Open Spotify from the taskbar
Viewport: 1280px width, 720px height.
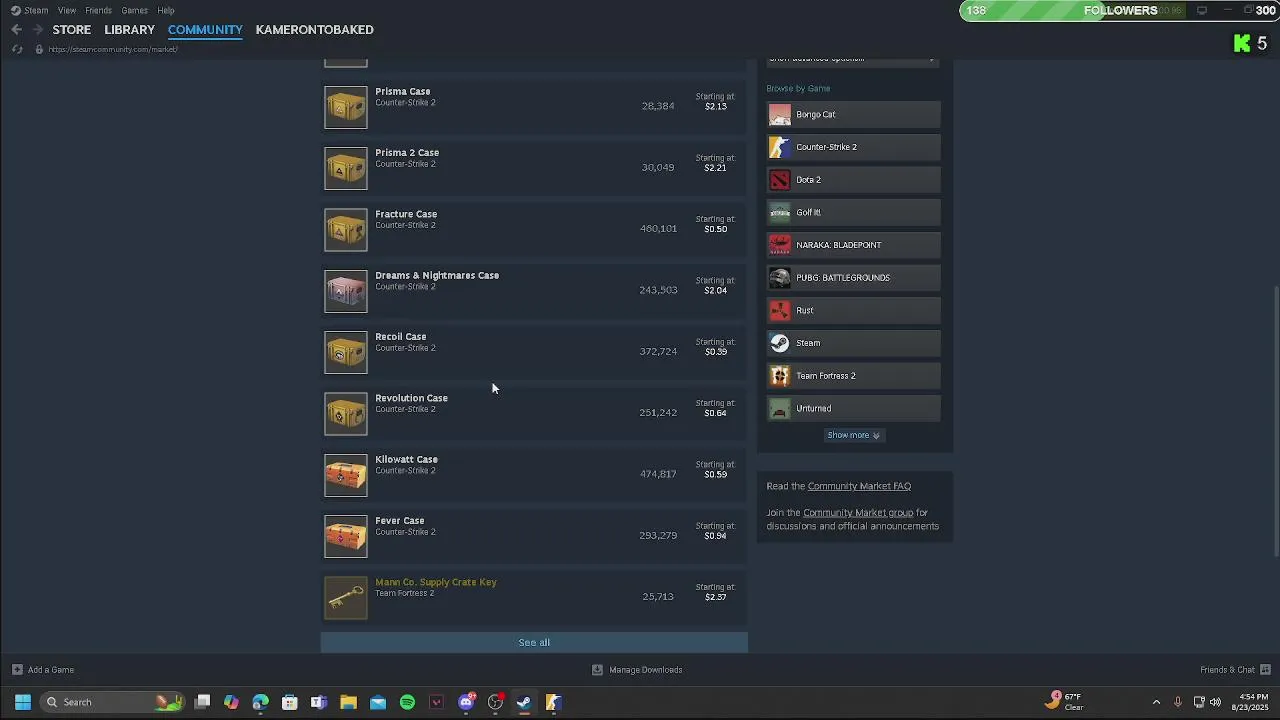pyautogui.click(x=407, y=702)
